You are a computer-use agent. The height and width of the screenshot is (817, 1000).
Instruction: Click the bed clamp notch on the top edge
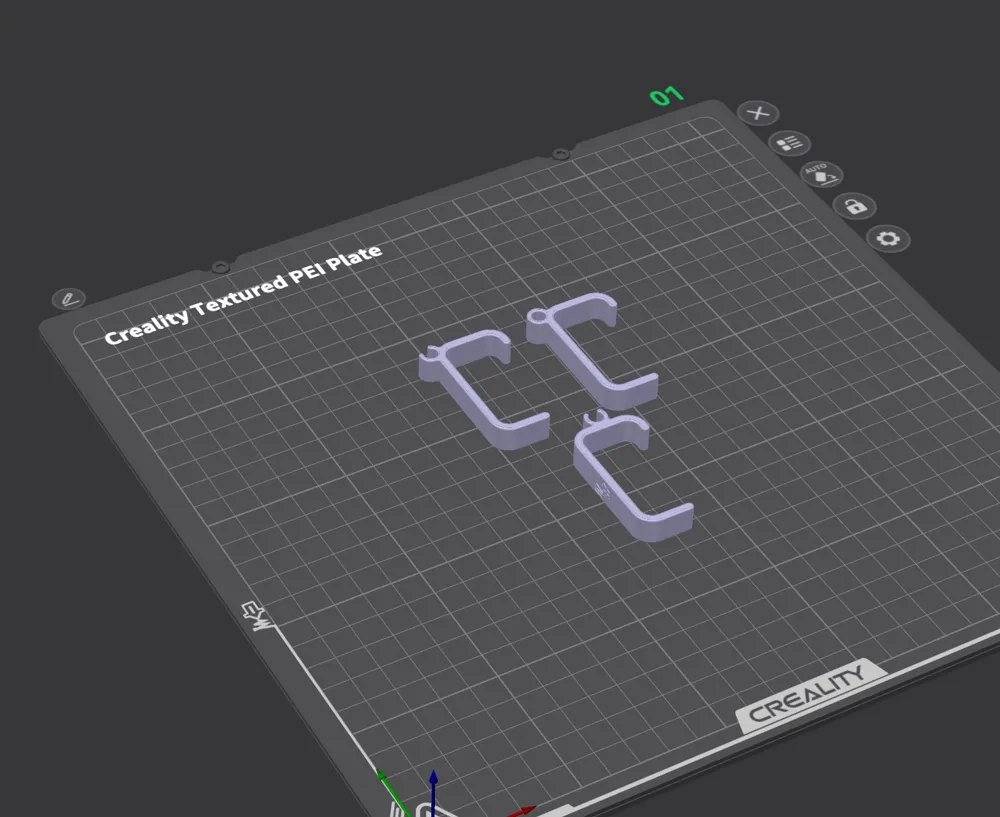point(560,152)
